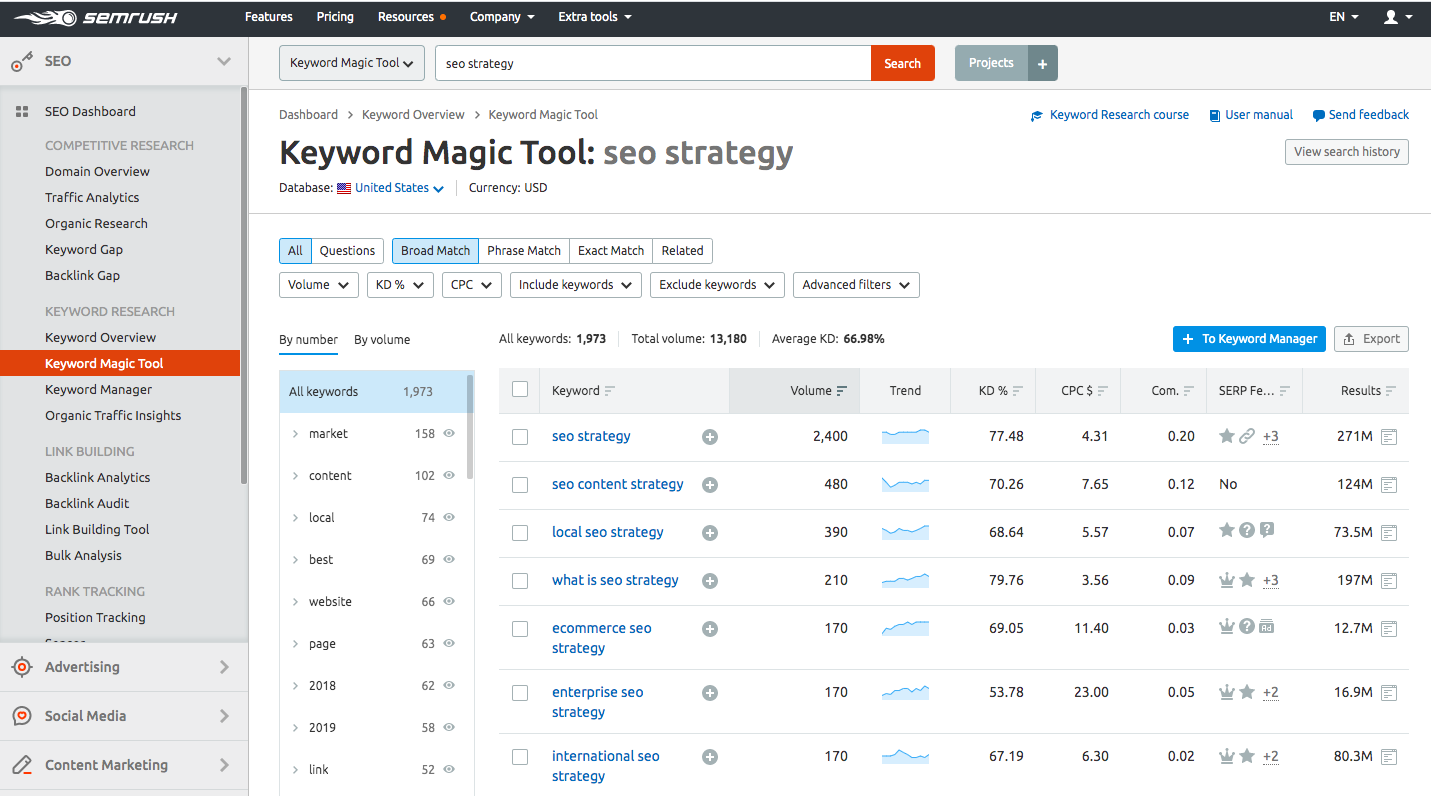Image resolution: width=1431 pixels, height=796 pixels.
Task: Toggle the select-all checkbox in table header
Action: (520, 390)
